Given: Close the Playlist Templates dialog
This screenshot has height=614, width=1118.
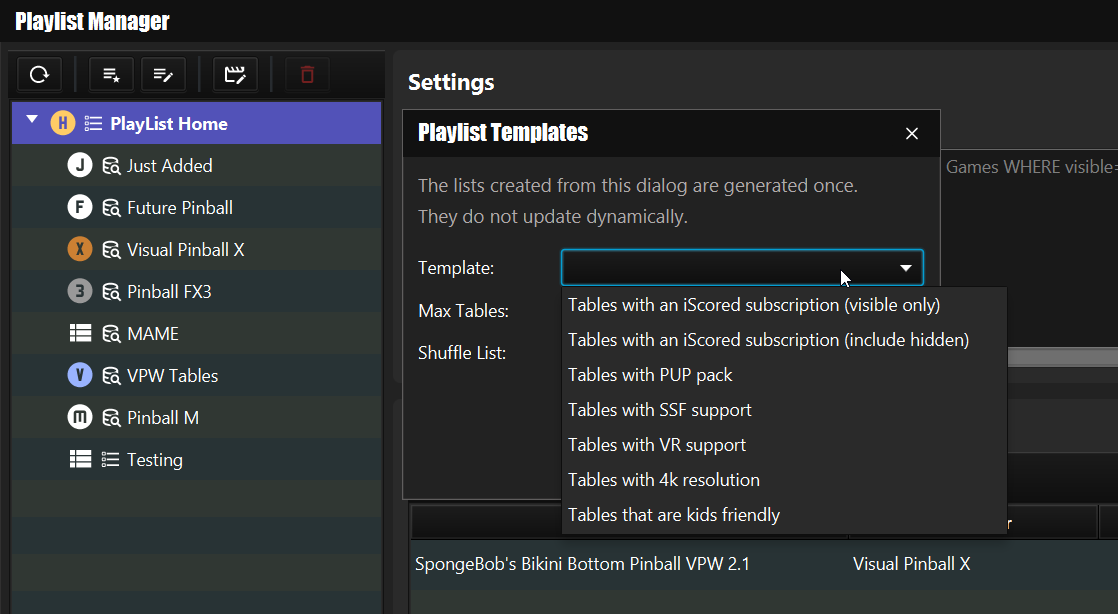Looking at the screenshot, I should 911,134.
